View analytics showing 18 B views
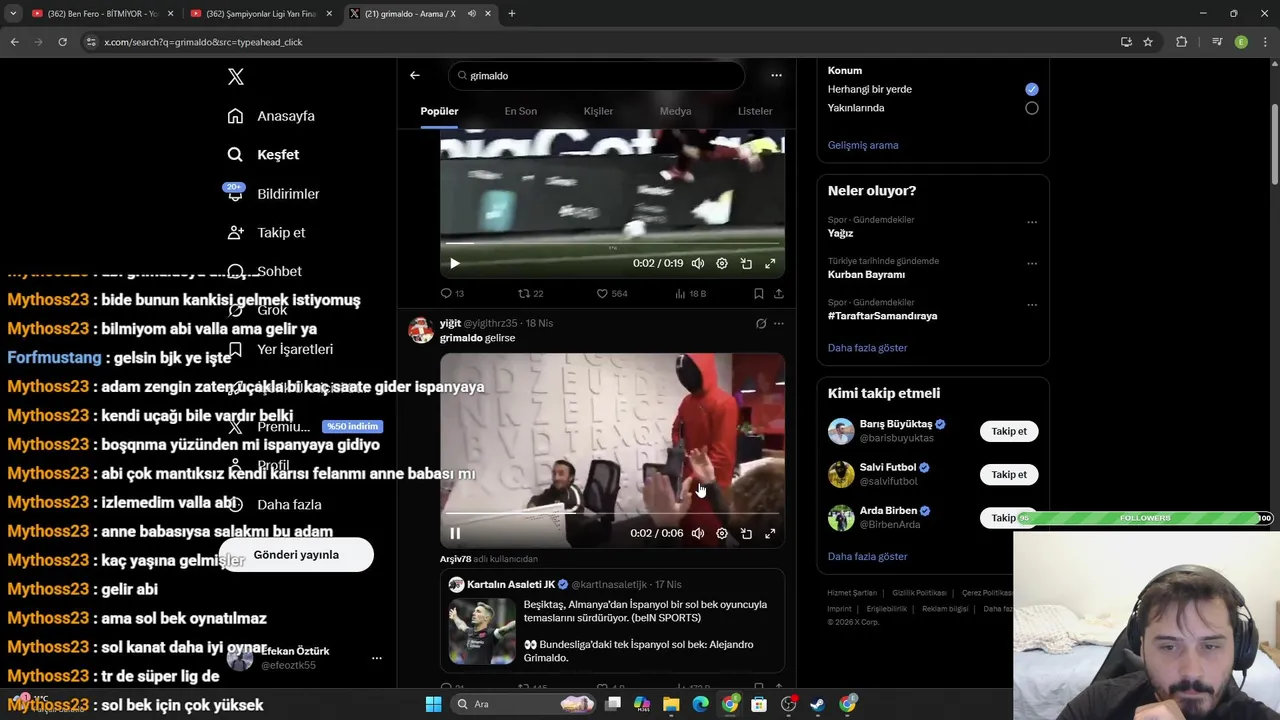This screenshot has height=720, width=1280. (690, 293)
